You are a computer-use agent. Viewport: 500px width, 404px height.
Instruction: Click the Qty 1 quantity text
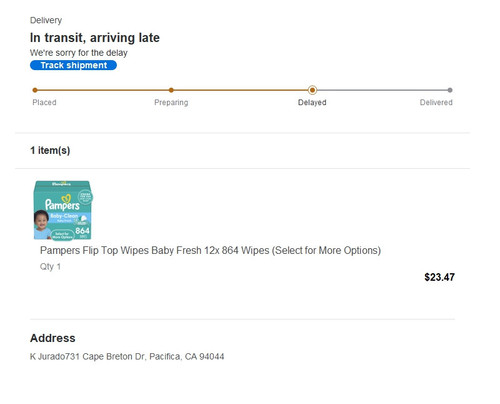click(x=50, y=267)
